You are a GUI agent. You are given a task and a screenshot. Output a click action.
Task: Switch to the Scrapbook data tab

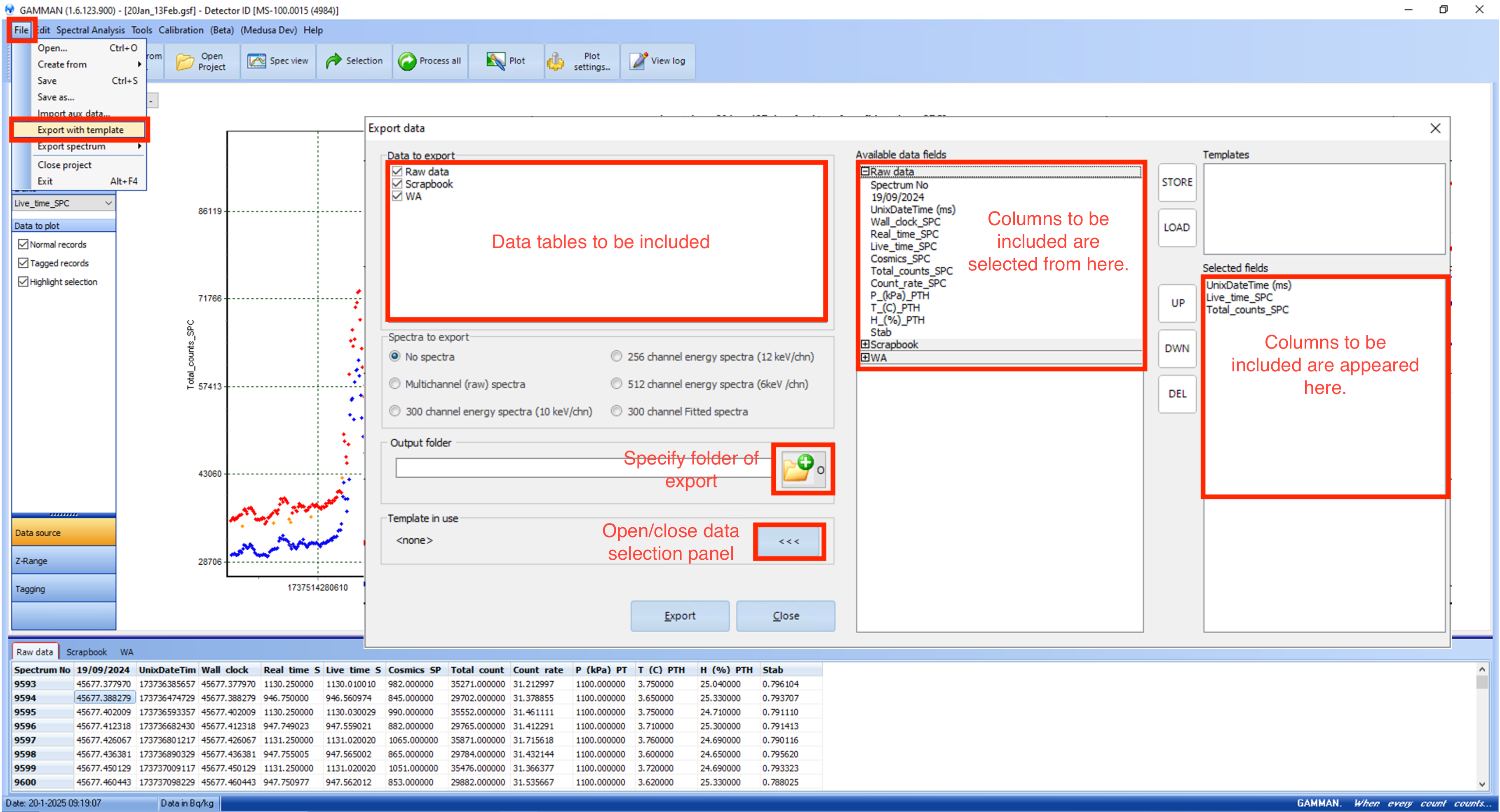click(x=86, y=652)
